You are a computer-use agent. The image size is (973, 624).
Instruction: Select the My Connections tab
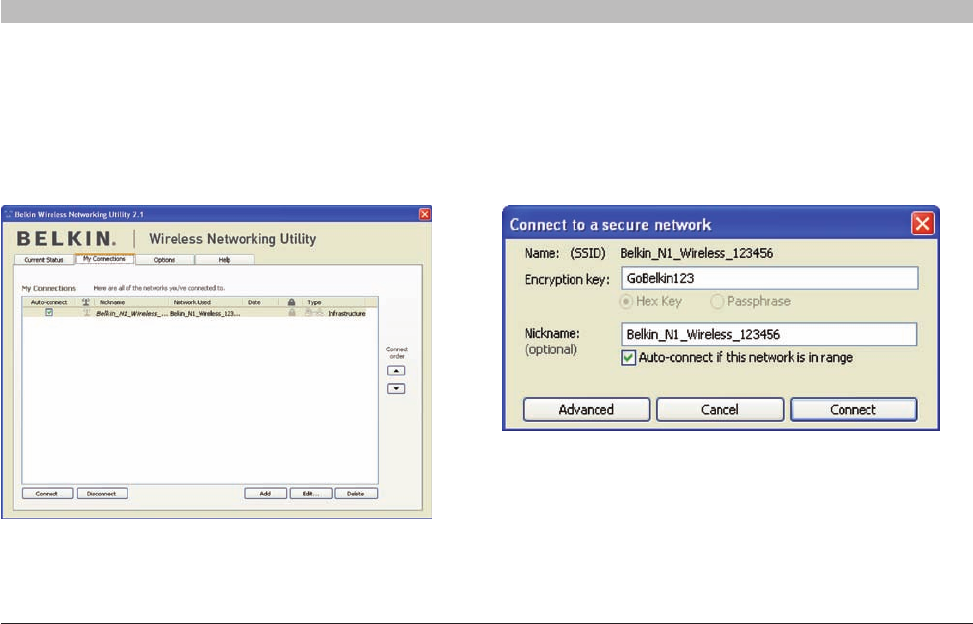pos(104,259)
